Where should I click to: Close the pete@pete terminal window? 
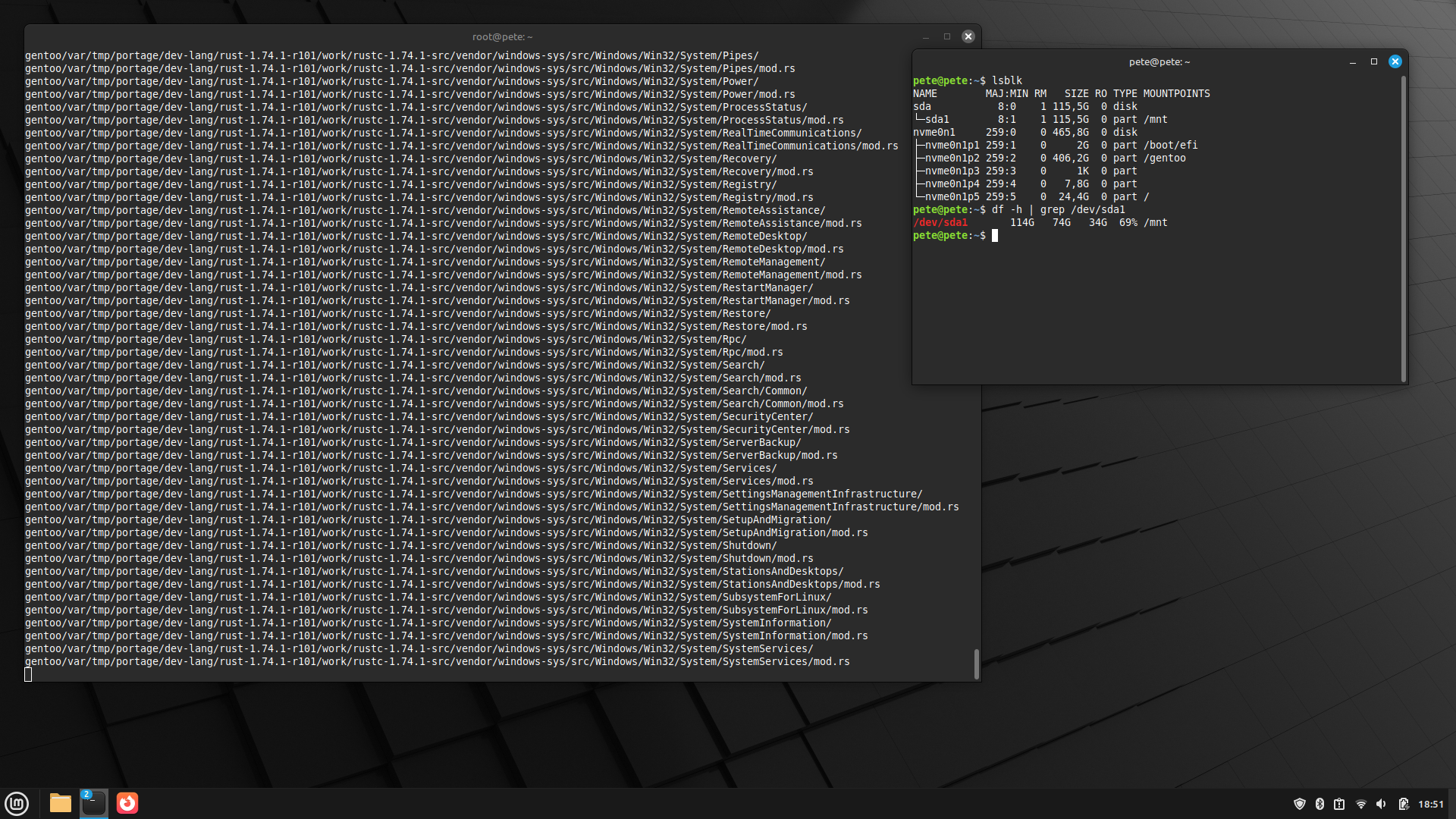pos(1395,61)
